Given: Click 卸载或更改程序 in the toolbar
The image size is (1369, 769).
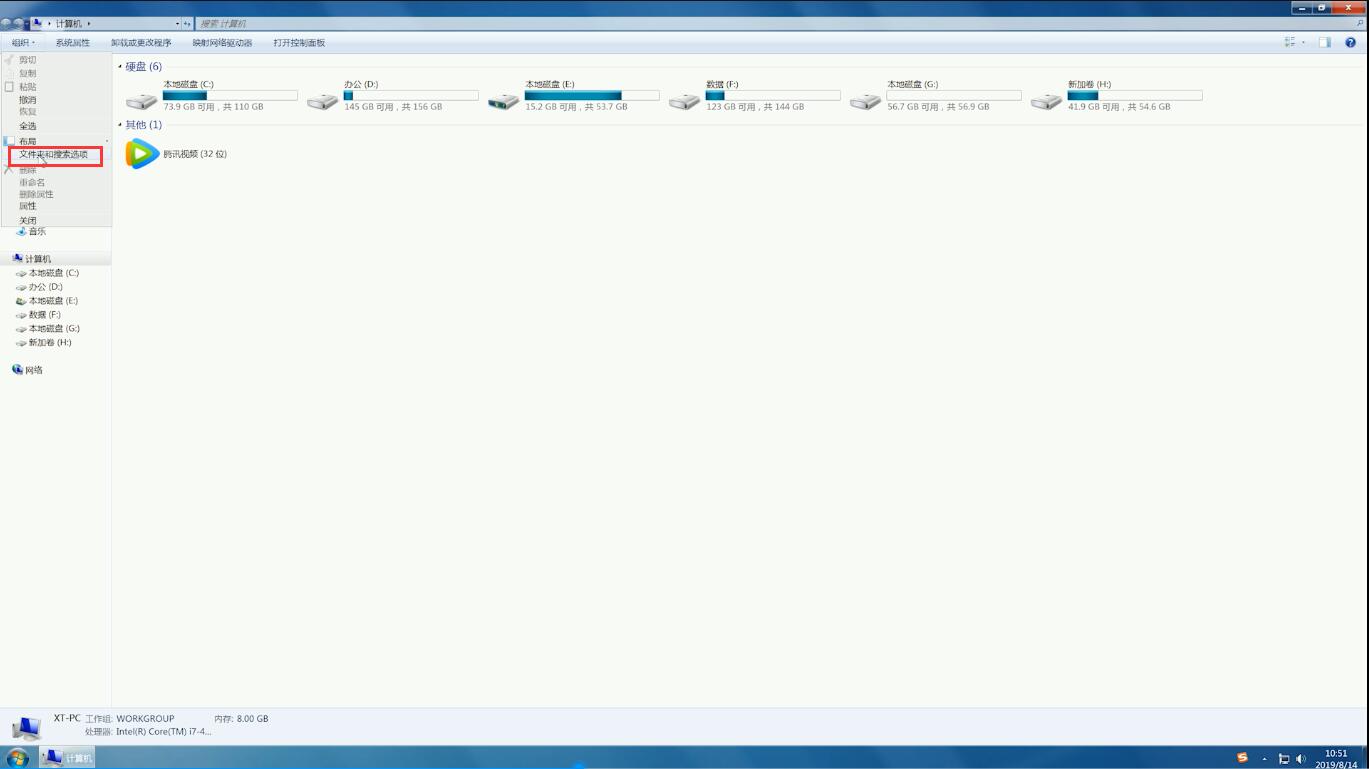Looking at the screenshot, I should click(x=141, y=43).
